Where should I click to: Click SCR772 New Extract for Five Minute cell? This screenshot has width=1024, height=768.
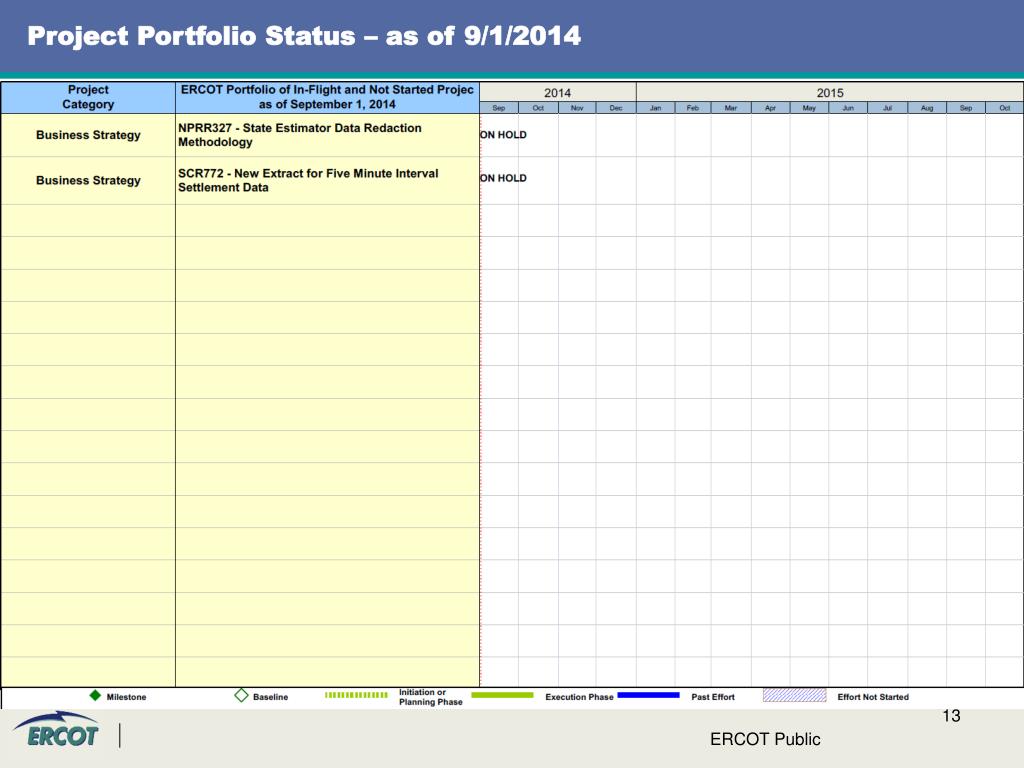coord(327,180)
